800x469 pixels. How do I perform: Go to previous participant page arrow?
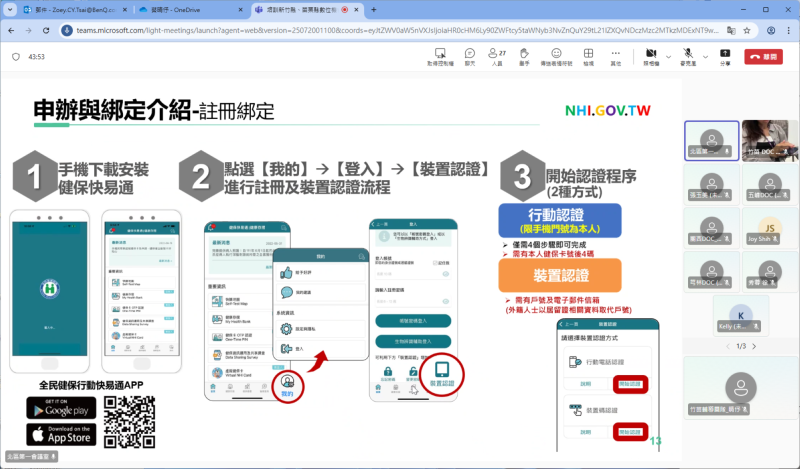click(x=727, y=347)
